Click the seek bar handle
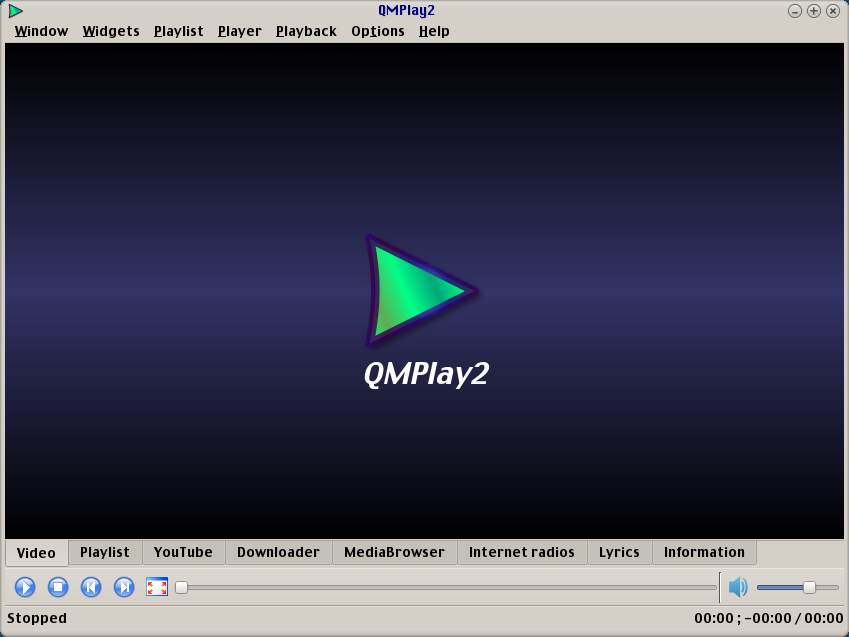Screen dimensions: 849x637 (x=181, y=587)
